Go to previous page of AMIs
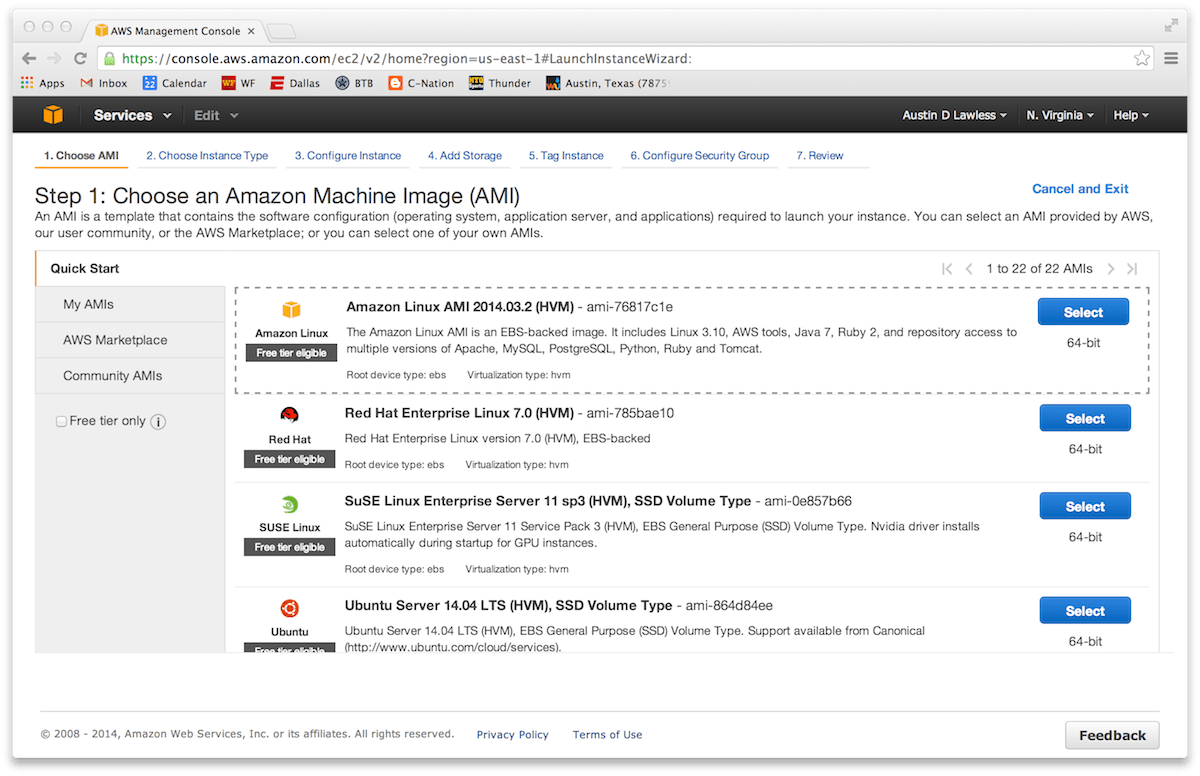 tap(969, 269)
